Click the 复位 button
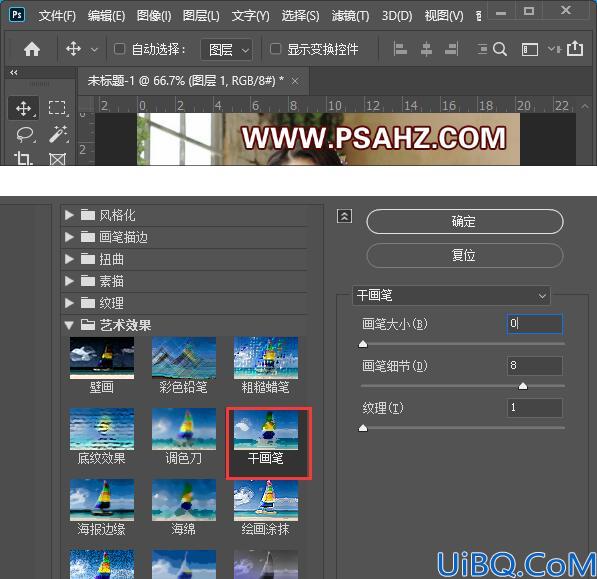The height and width of the screenshot is (579, 597). click(465, 255)
